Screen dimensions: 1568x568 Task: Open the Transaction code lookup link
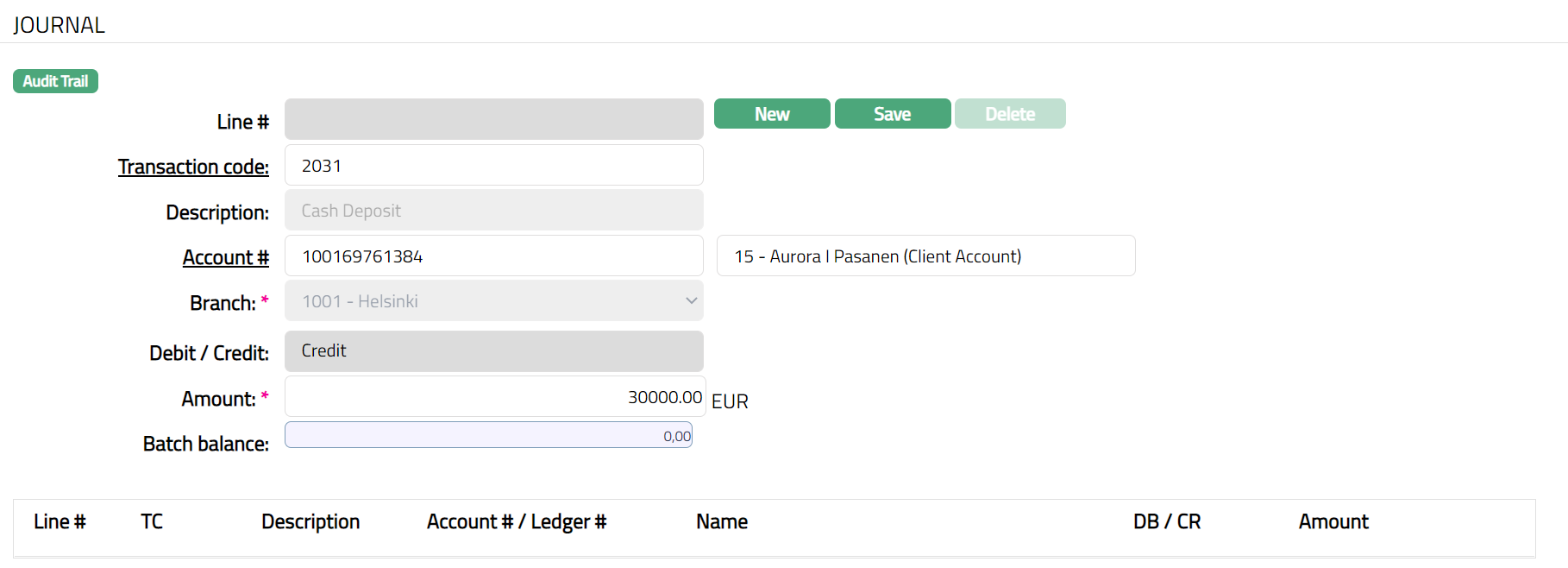pos(193,167)
